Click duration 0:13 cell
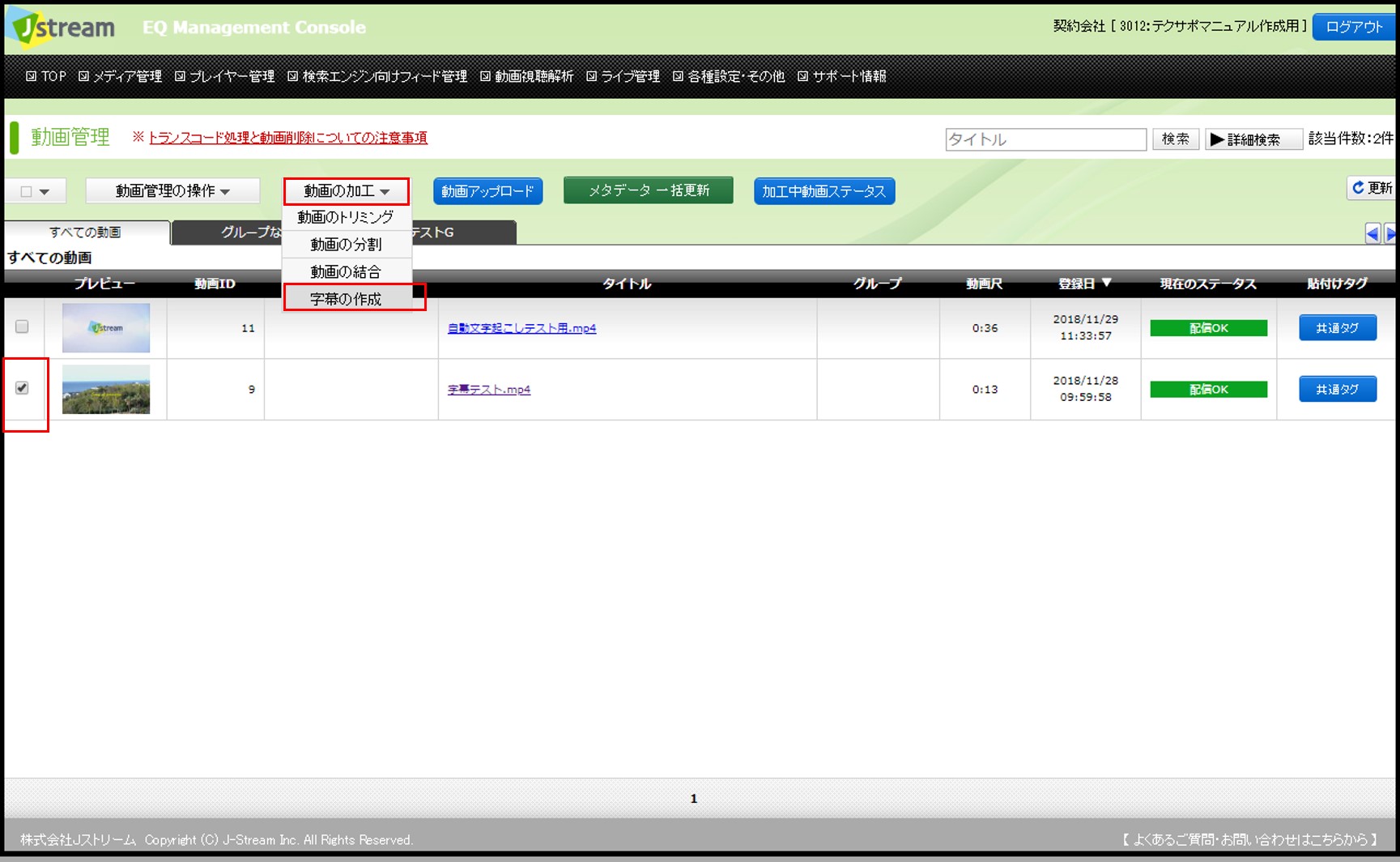The image size is (1400, 862). [985, 390]
